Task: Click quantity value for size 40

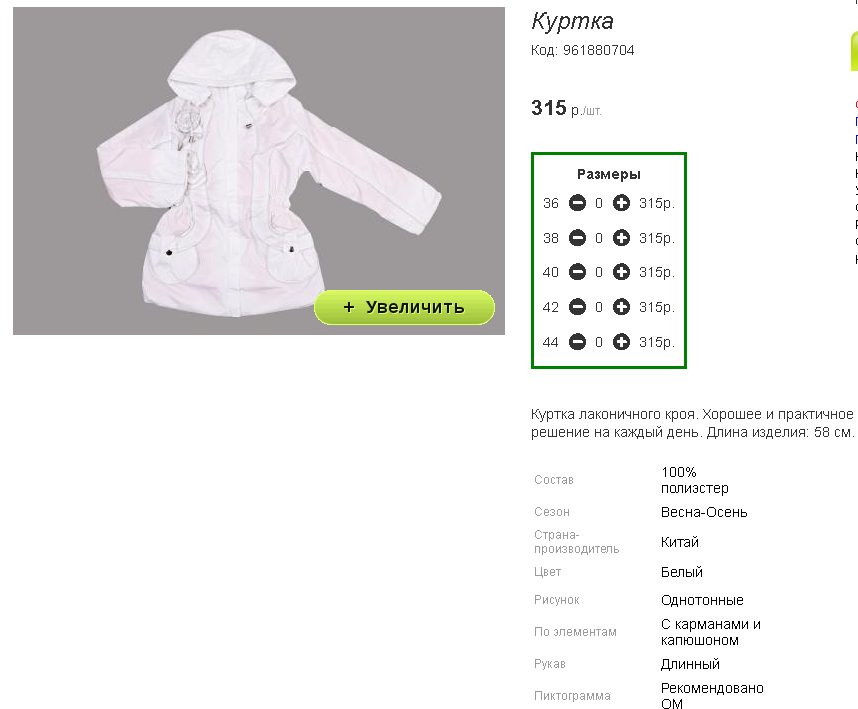Action: tap(599, 272)
